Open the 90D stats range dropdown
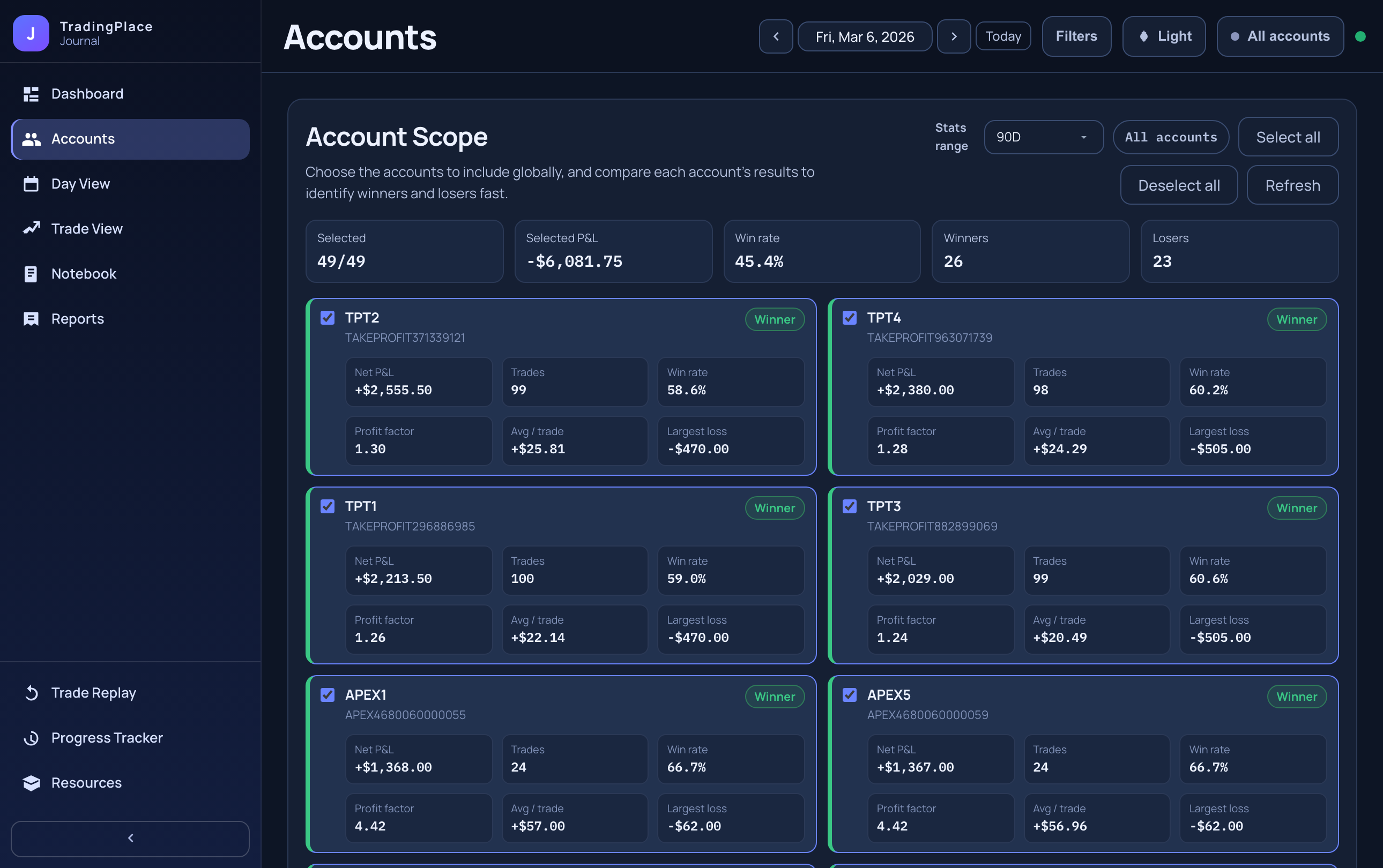Viewport: 1383px width, 868px height. (1044, 137)
